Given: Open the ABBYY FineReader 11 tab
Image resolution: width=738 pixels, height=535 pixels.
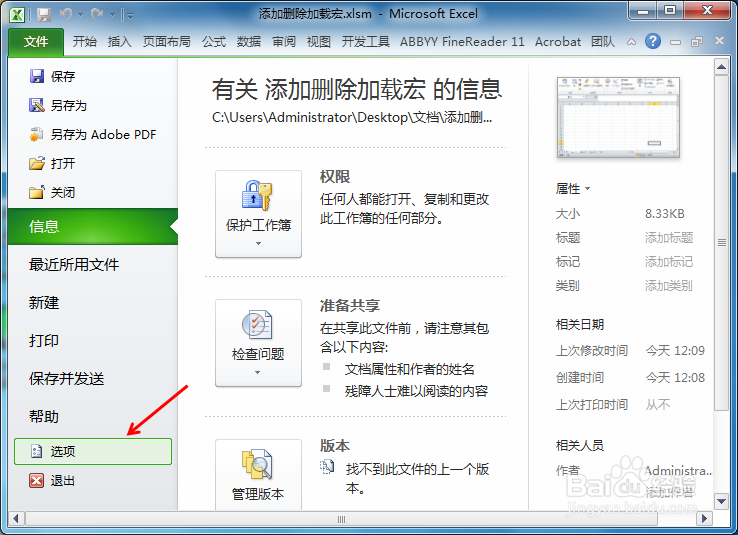Looking at the screenshot, I should (462, 42).
